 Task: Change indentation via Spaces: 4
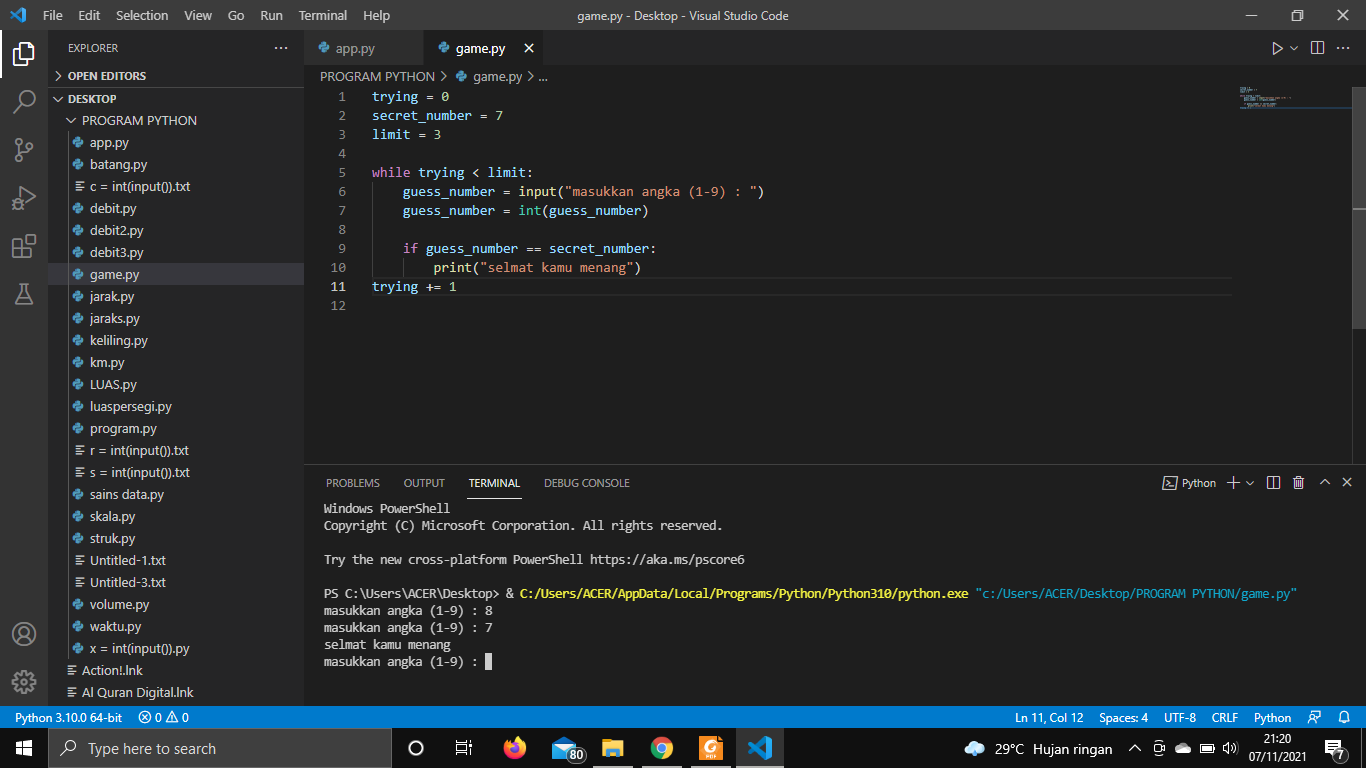point(1124,718)
